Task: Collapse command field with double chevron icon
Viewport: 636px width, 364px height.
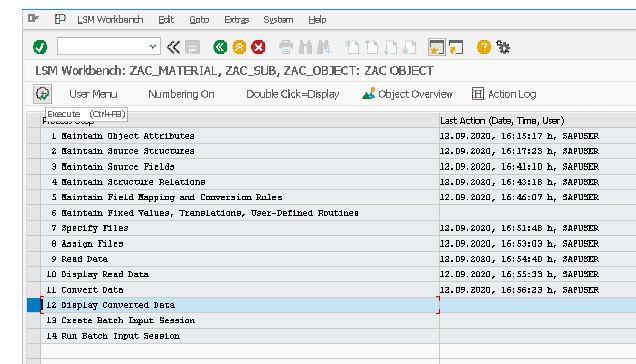Action: pyautogui.click(x=173, y=47)
